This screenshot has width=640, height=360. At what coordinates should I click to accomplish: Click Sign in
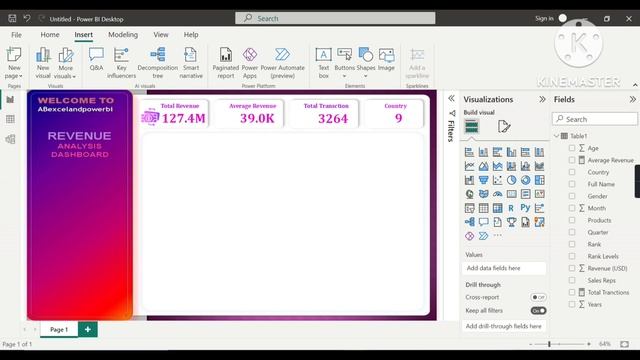click(544, 18)
